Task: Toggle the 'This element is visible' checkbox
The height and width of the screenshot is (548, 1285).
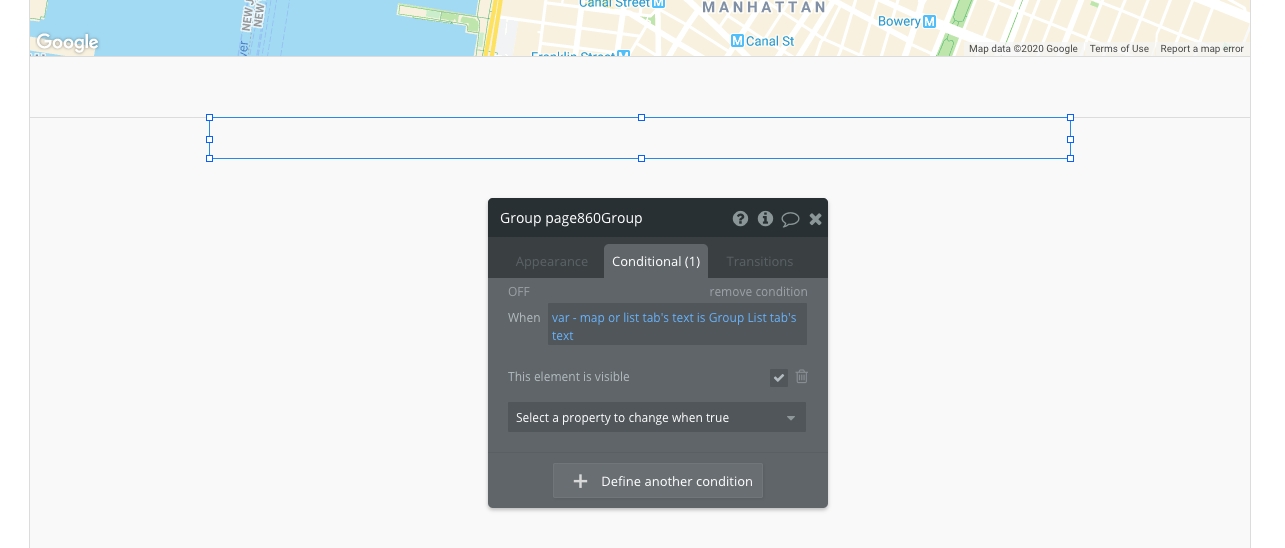Action: 779,377
